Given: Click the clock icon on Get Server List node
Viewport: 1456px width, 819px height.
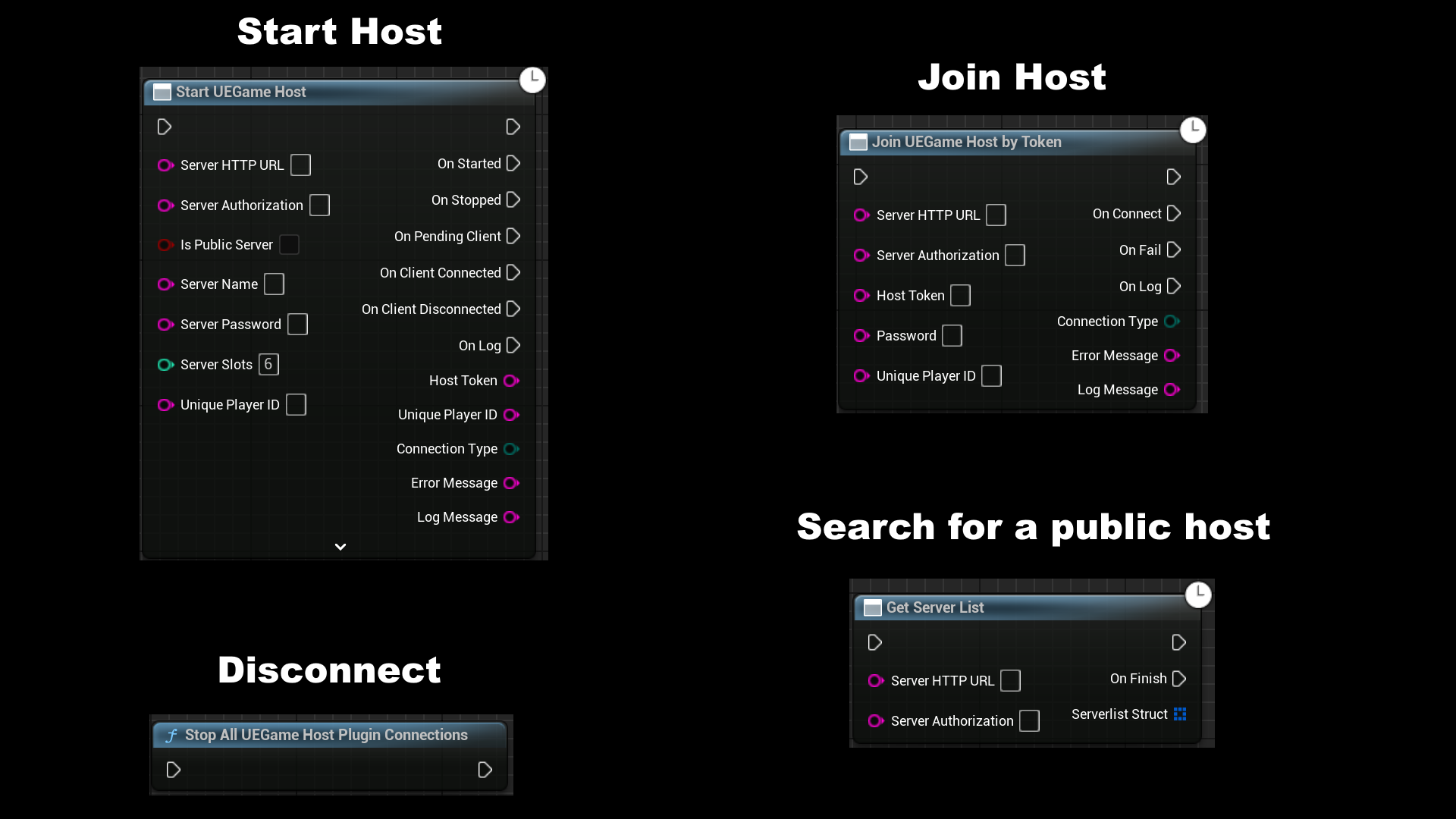Looking at the screenshot, I should (x=1199, y=595).
